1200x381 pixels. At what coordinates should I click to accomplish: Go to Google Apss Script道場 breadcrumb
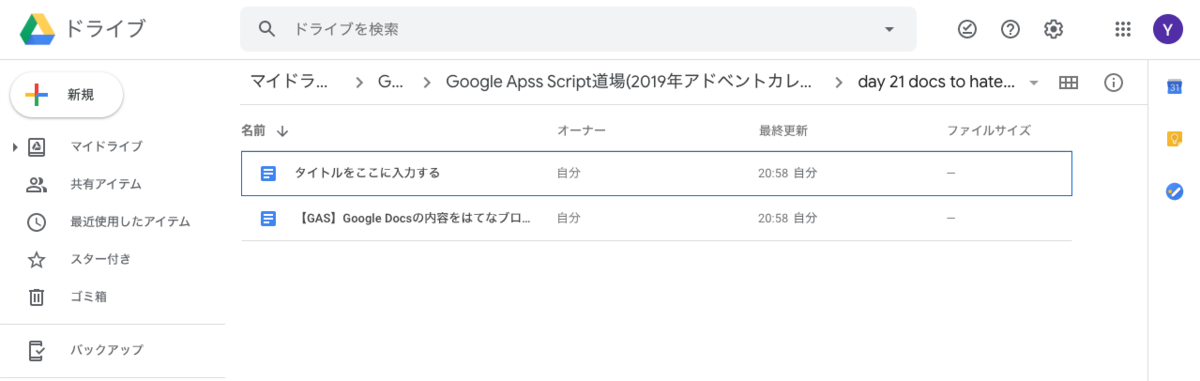629,82
